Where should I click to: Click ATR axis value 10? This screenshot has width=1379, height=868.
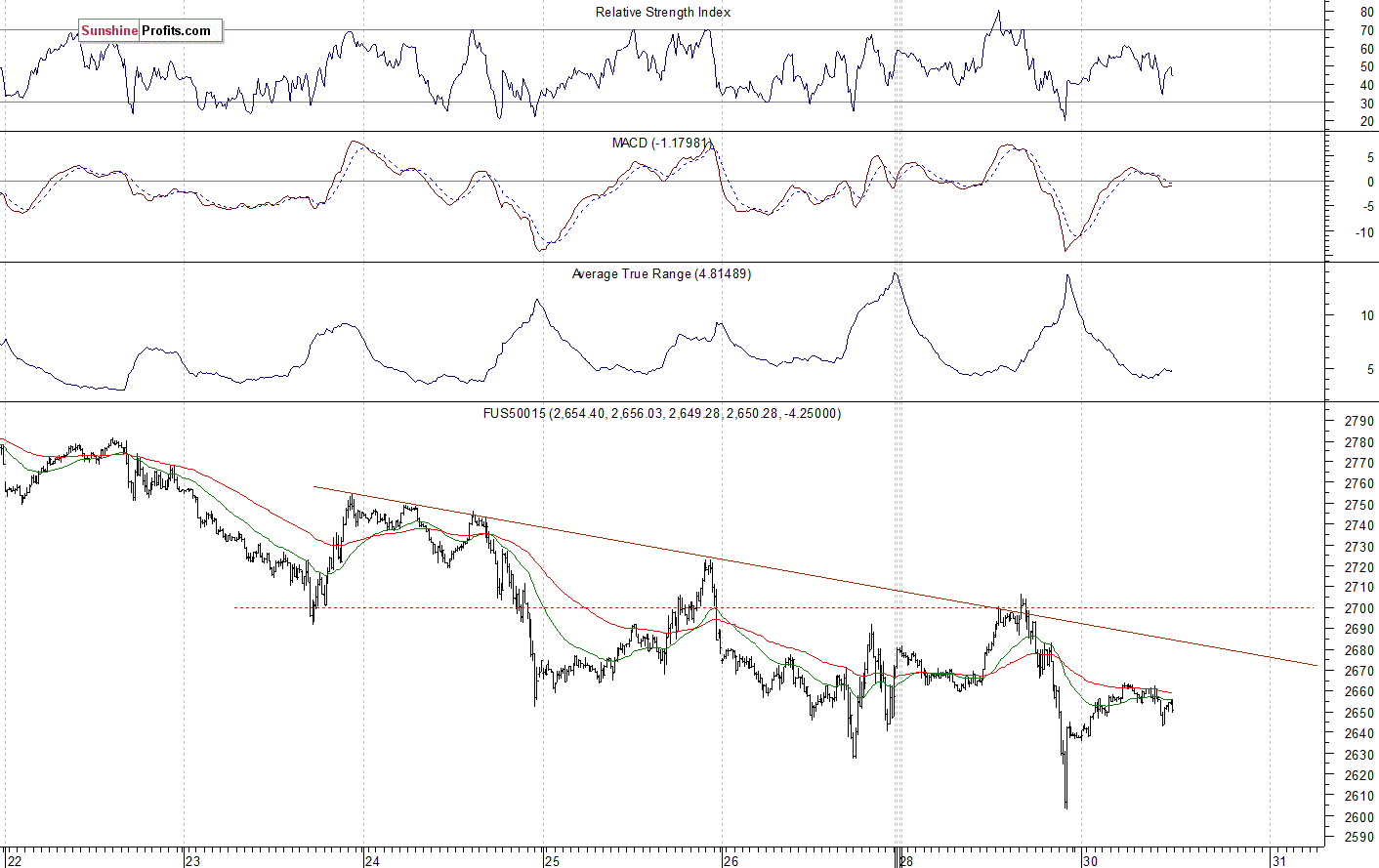pos(1366,315)
